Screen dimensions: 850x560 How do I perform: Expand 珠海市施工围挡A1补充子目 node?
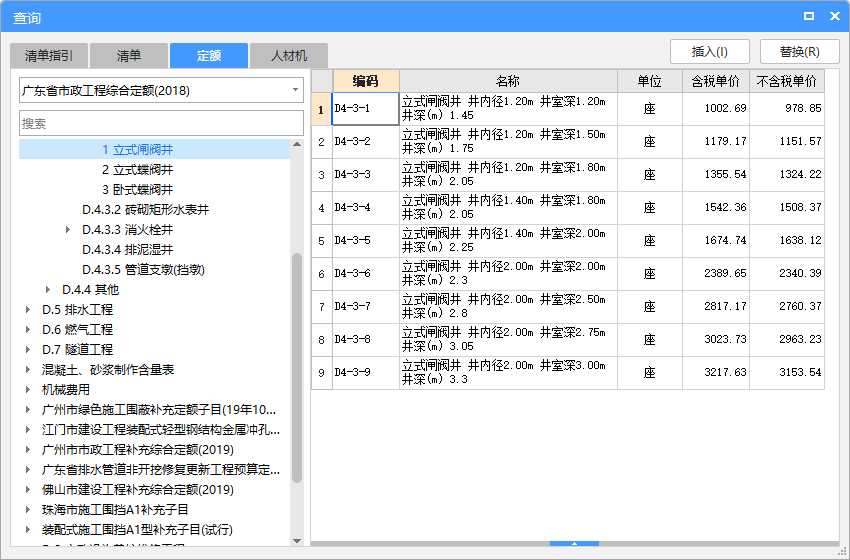pos(28,510)
